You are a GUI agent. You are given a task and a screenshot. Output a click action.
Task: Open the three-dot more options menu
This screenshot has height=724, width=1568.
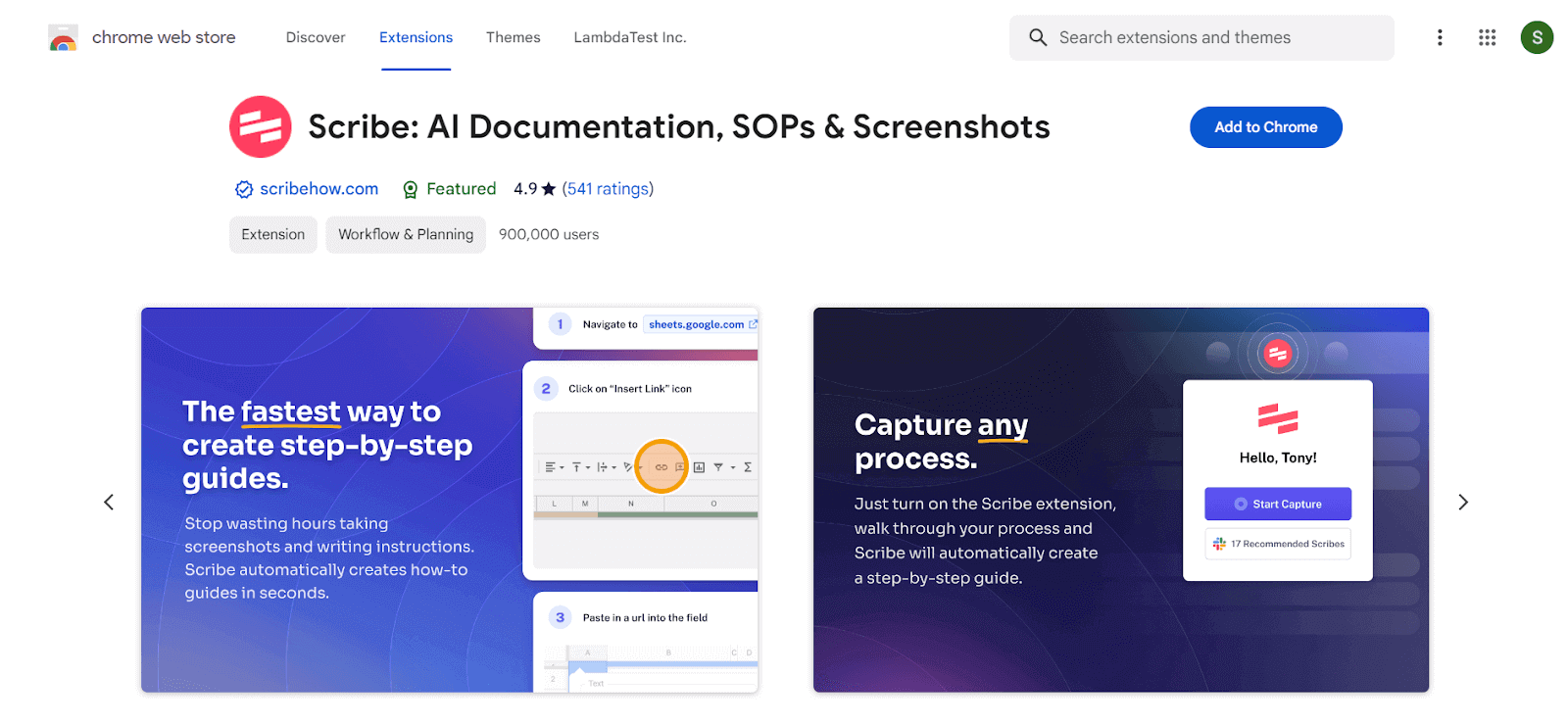click(x=1439, y=37)
